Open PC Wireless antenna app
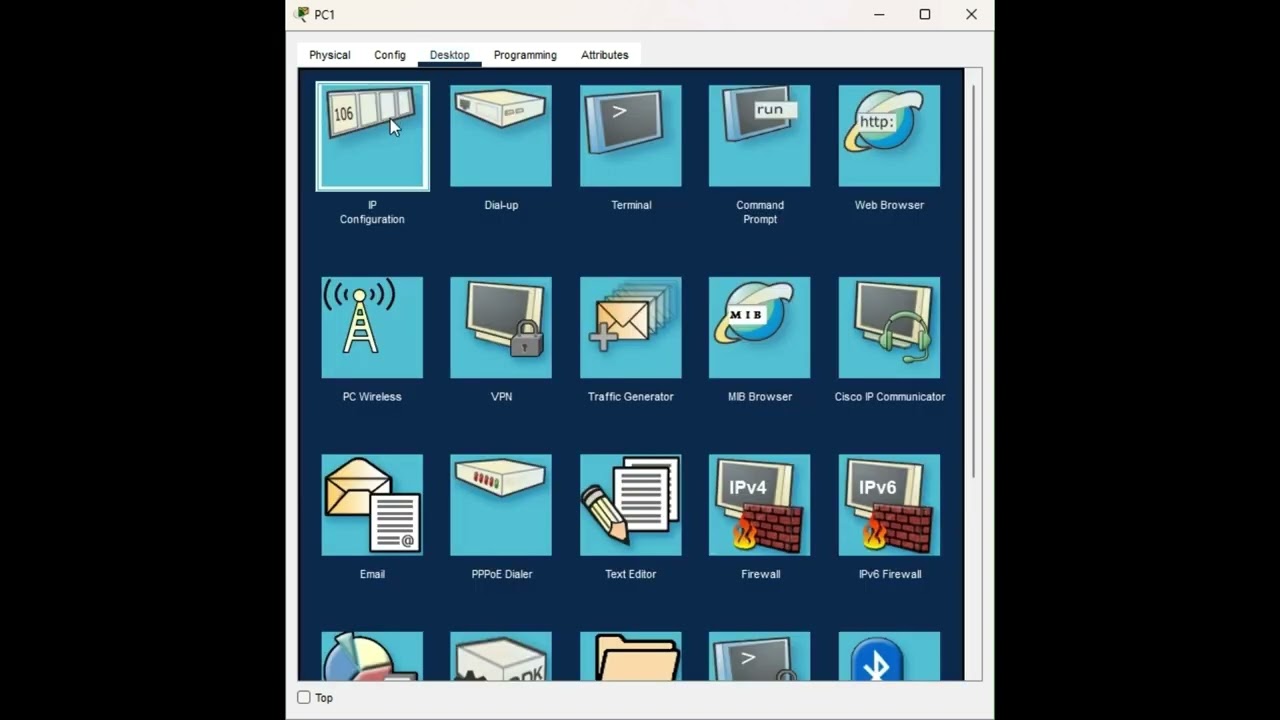The image size is (1280, 720). (372, 328)
